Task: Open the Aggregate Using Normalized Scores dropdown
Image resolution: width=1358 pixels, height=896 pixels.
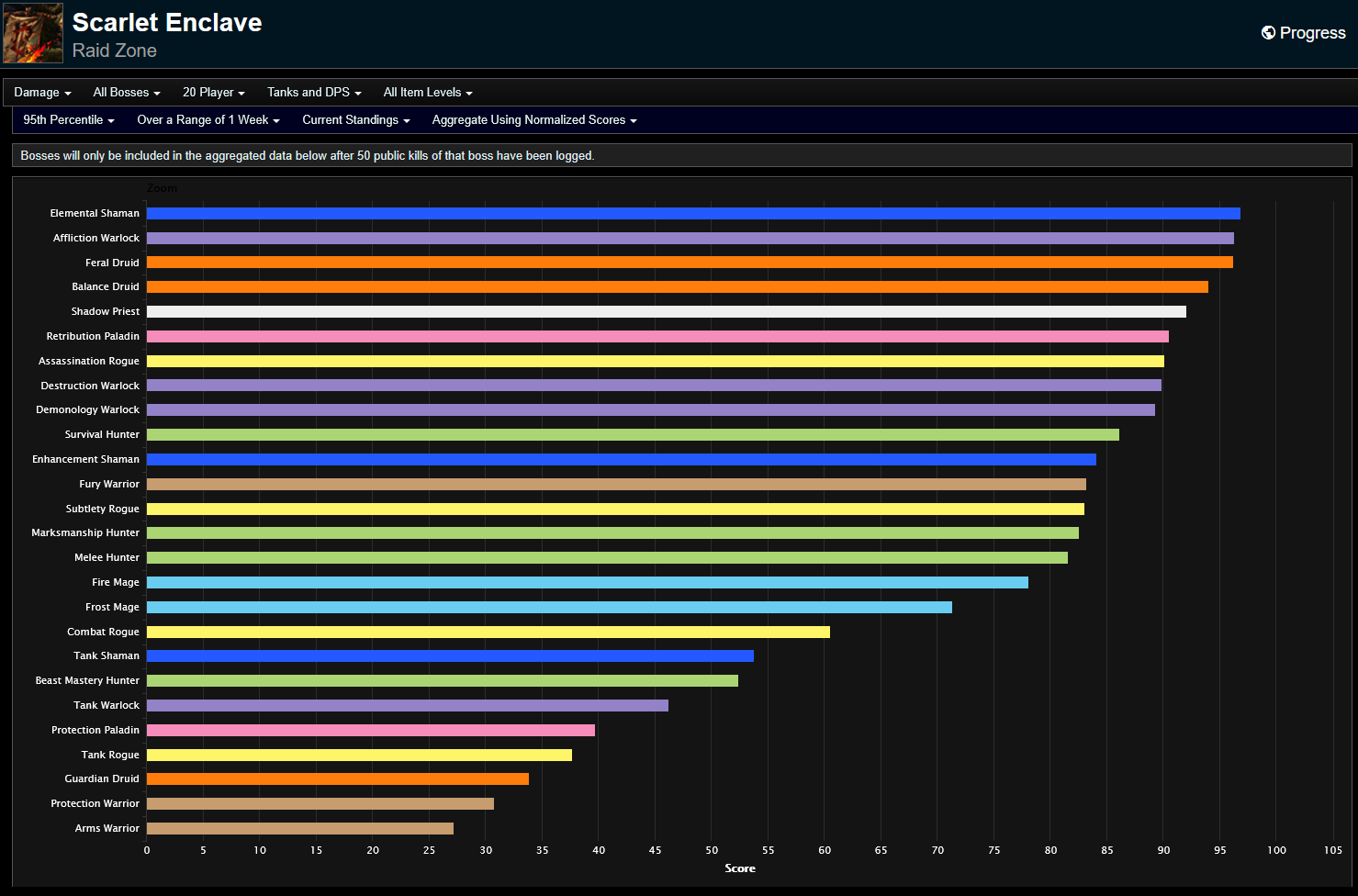Action: [533, 119]
